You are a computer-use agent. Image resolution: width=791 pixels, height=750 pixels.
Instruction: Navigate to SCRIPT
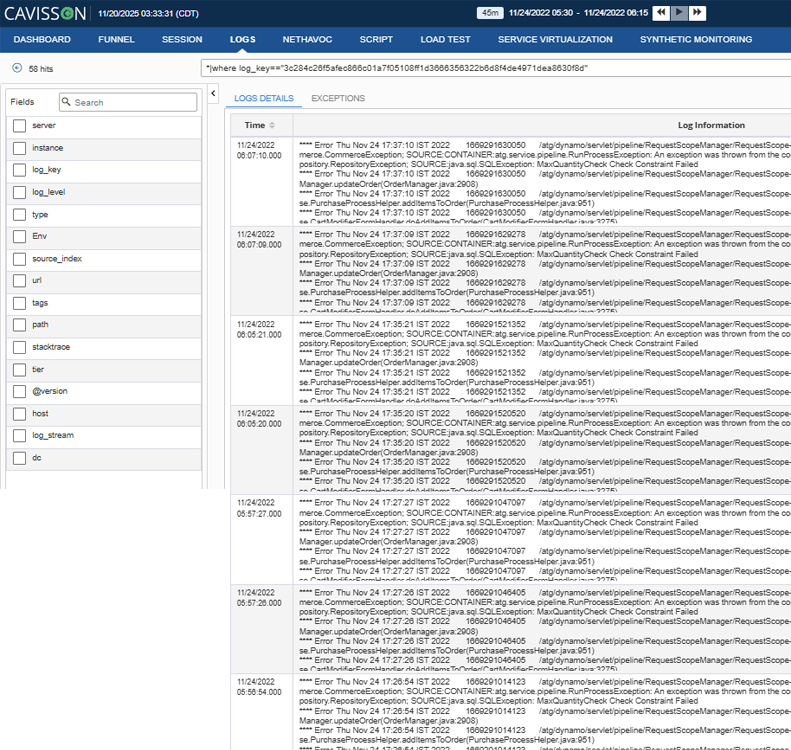[x=376, y=39]
